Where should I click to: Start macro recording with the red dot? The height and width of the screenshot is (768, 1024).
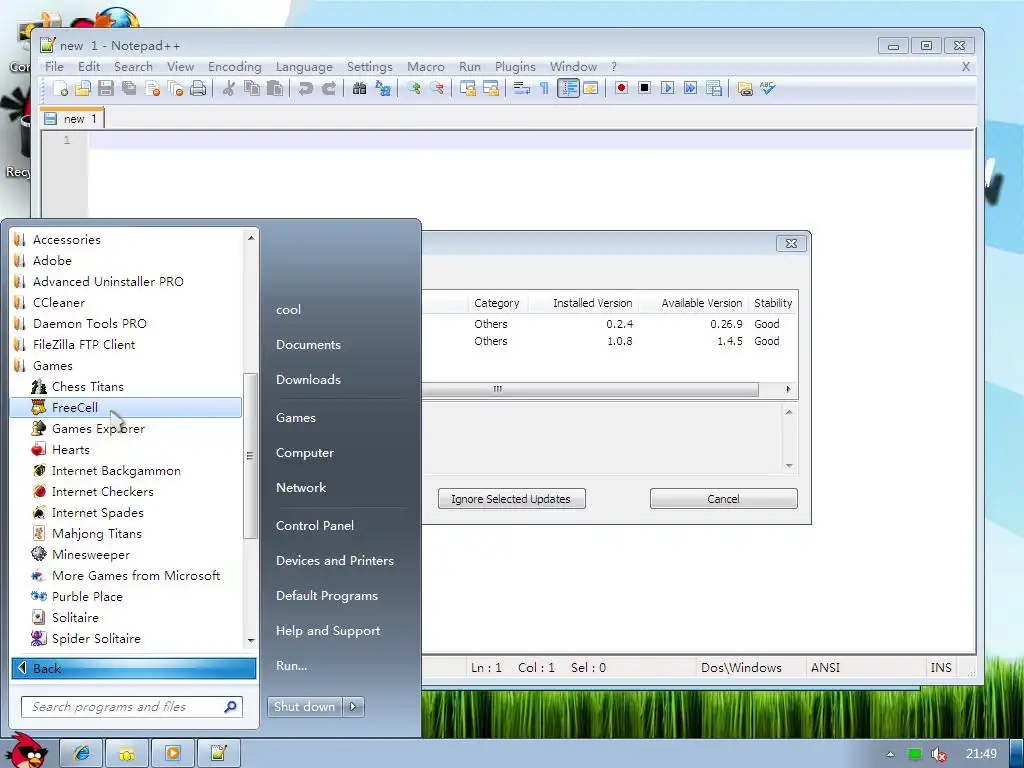coord(621,88)
